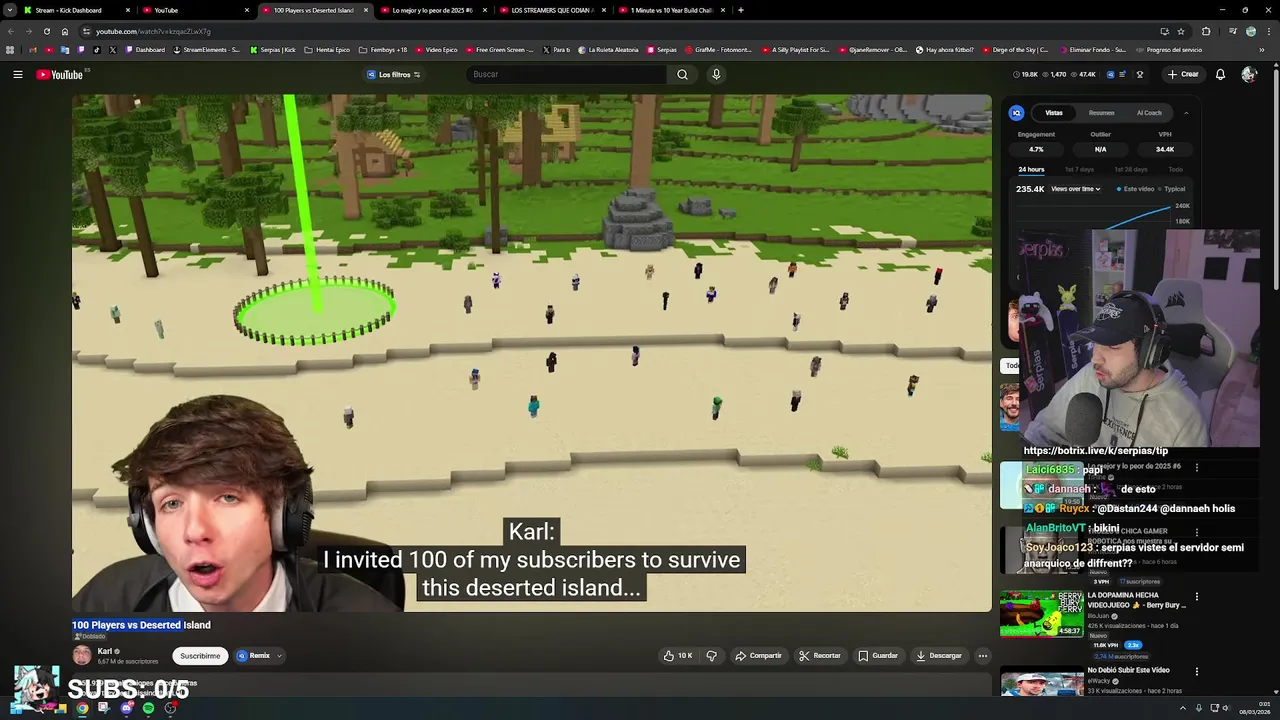1280x720 pixels.
Task: Open the Karl channel name link
Action: click(x=104, y=651)
